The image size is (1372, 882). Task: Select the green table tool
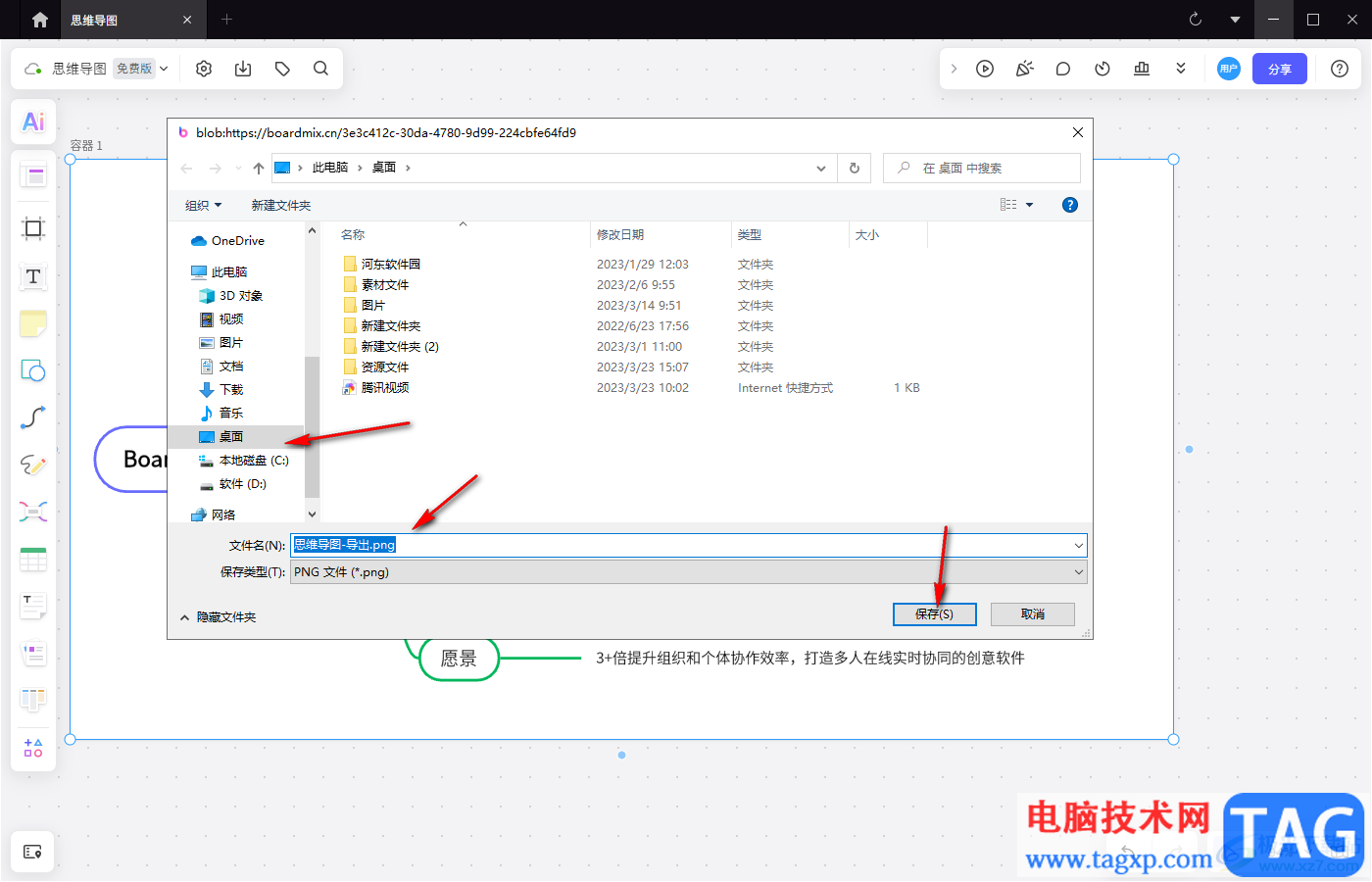[x=33, y=560]
